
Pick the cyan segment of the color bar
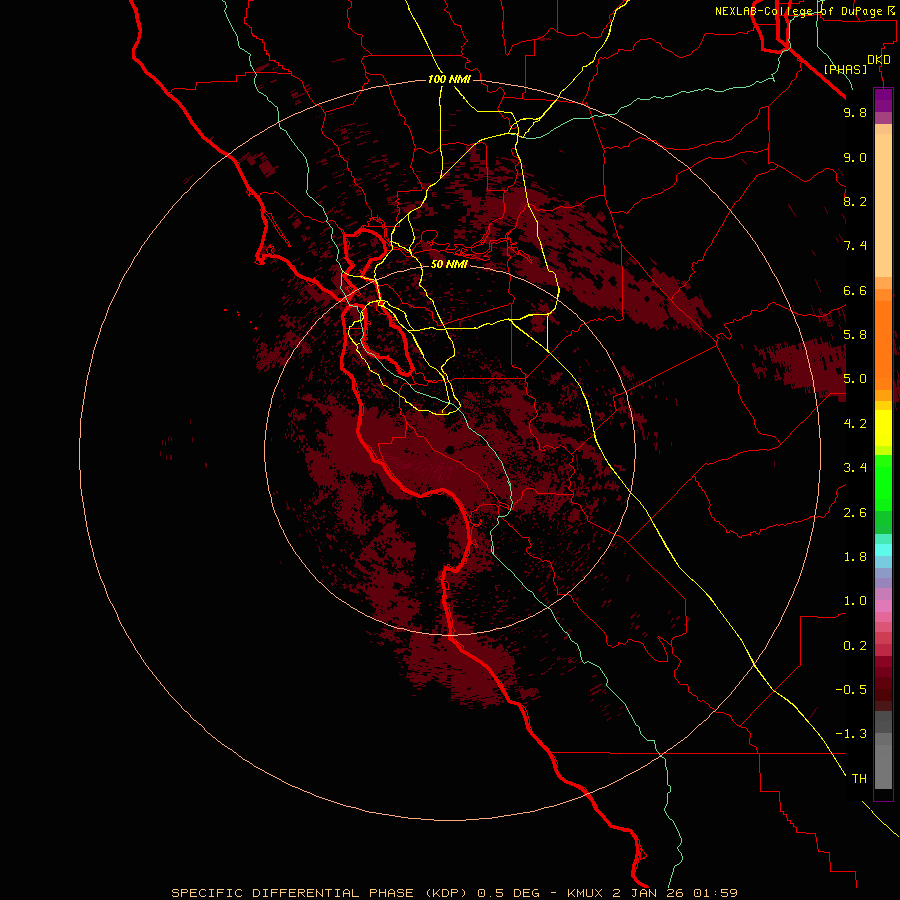point(883,550)
